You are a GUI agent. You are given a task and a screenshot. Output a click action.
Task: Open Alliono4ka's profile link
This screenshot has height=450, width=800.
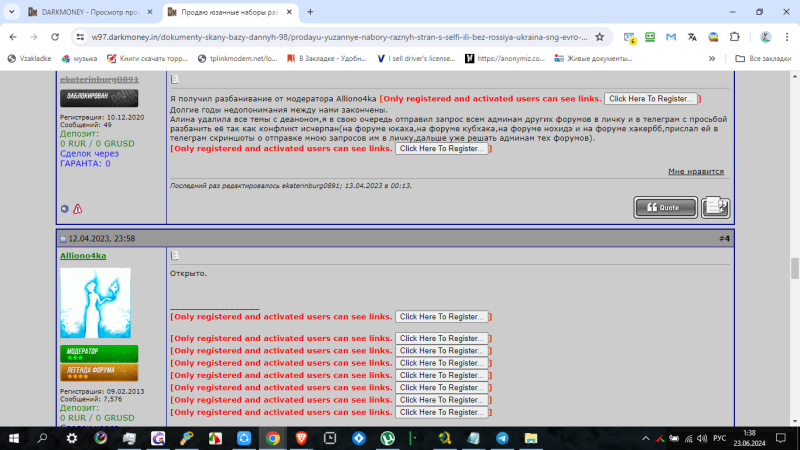point(83,256)
